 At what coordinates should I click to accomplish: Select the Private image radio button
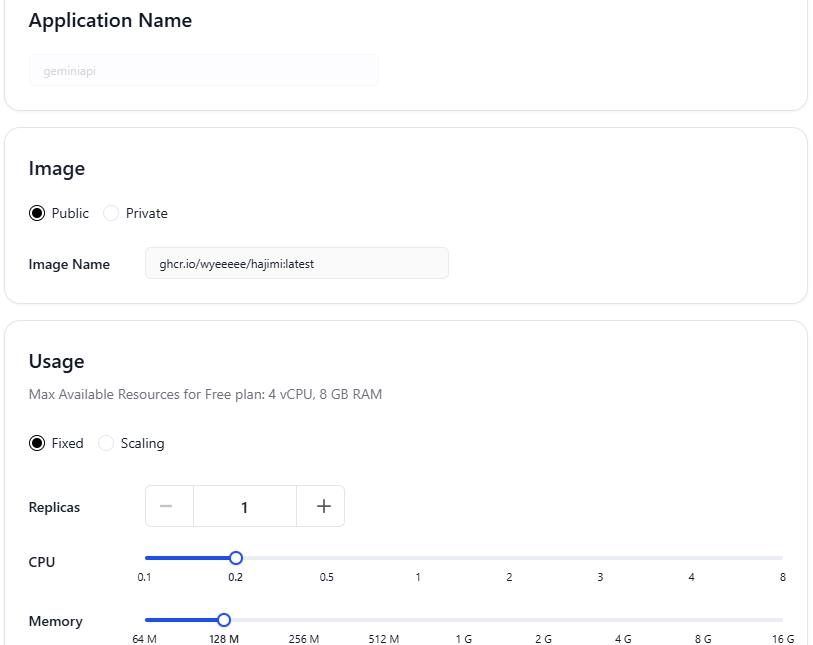(111, 213)
